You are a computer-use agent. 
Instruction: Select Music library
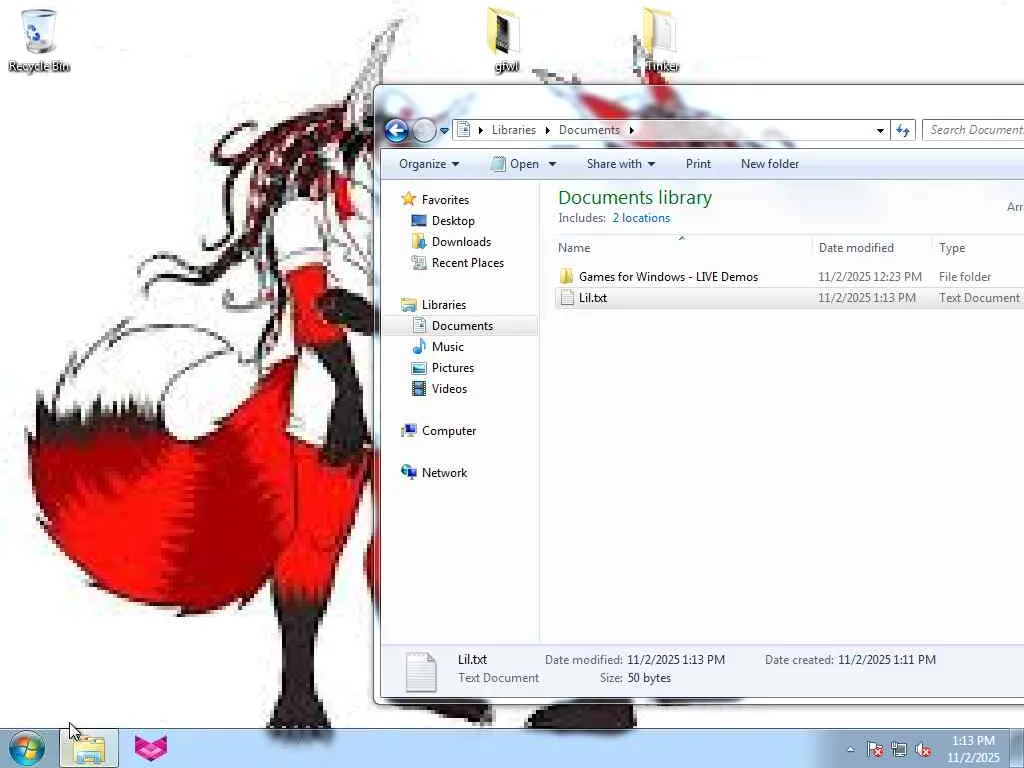pyautogui.click(x=447, y=347)
